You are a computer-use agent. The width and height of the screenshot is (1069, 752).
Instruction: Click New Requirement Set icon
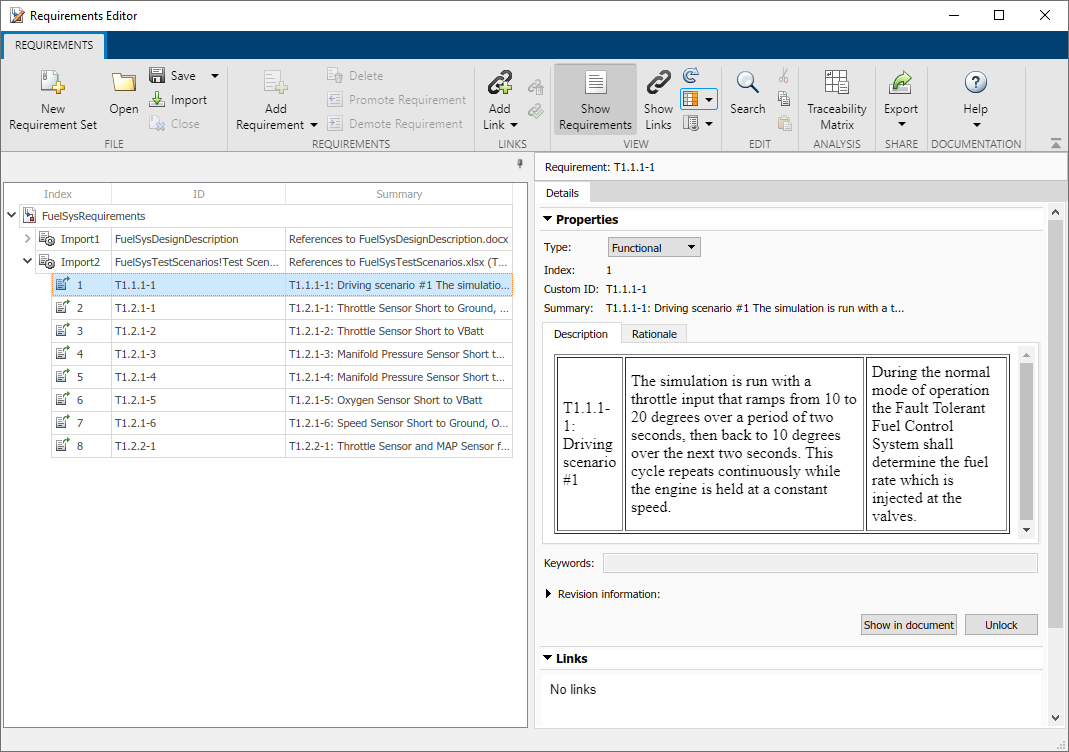pos(53,83)
